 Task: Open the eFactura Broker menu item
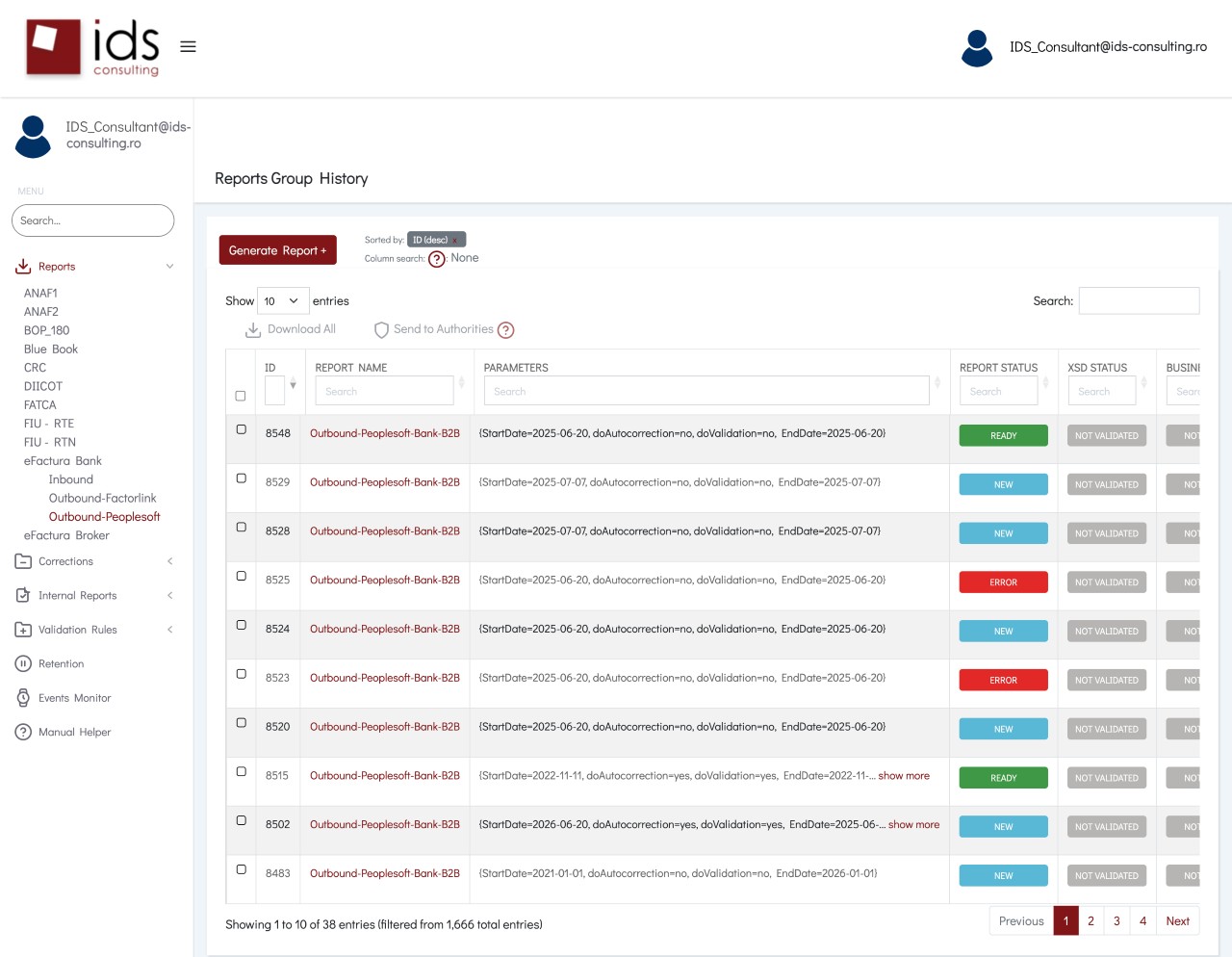[x=66, y=535]
